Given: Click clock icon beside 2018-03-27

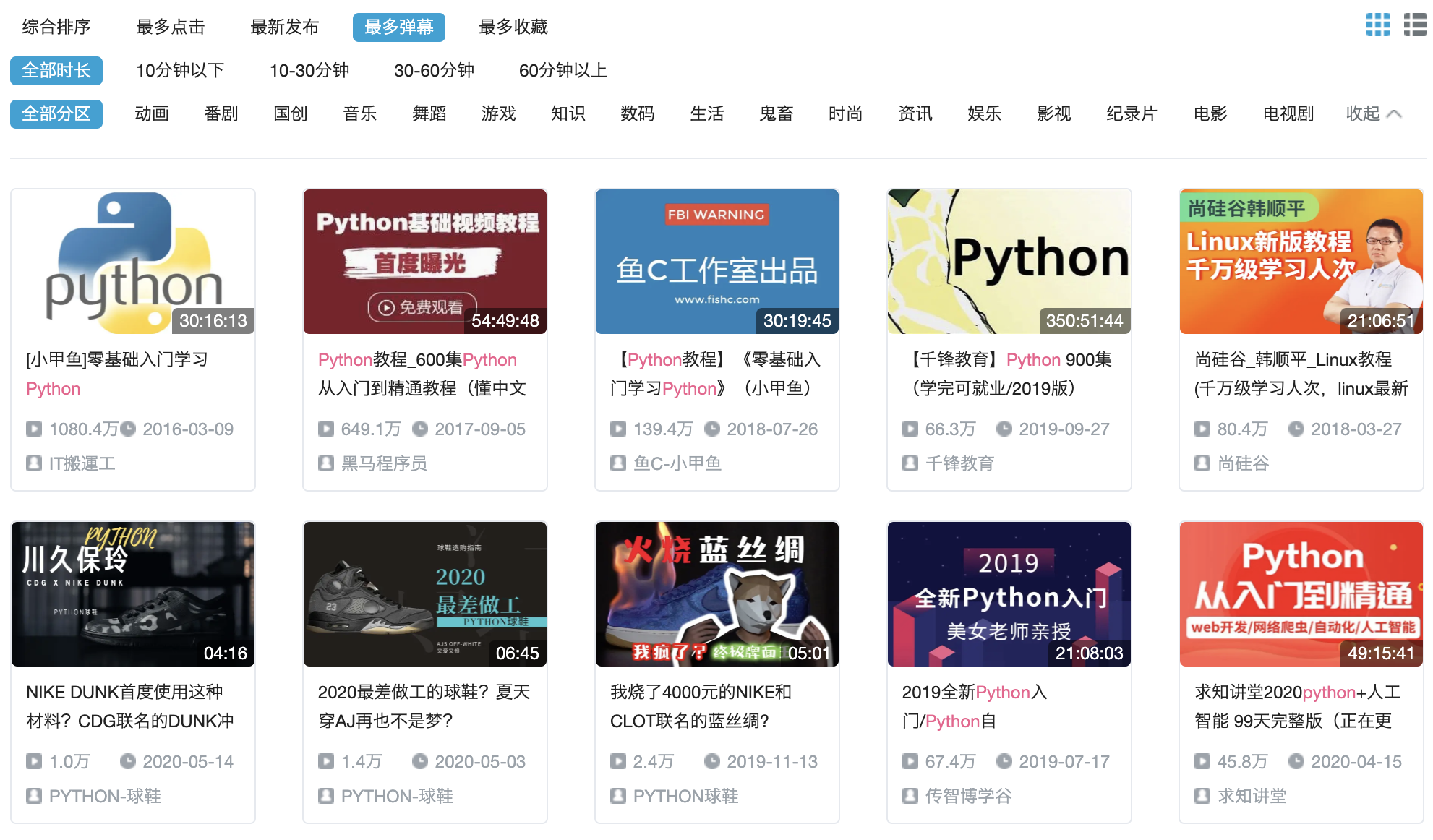Looking at the screenshot, I should click(1296, 429).
